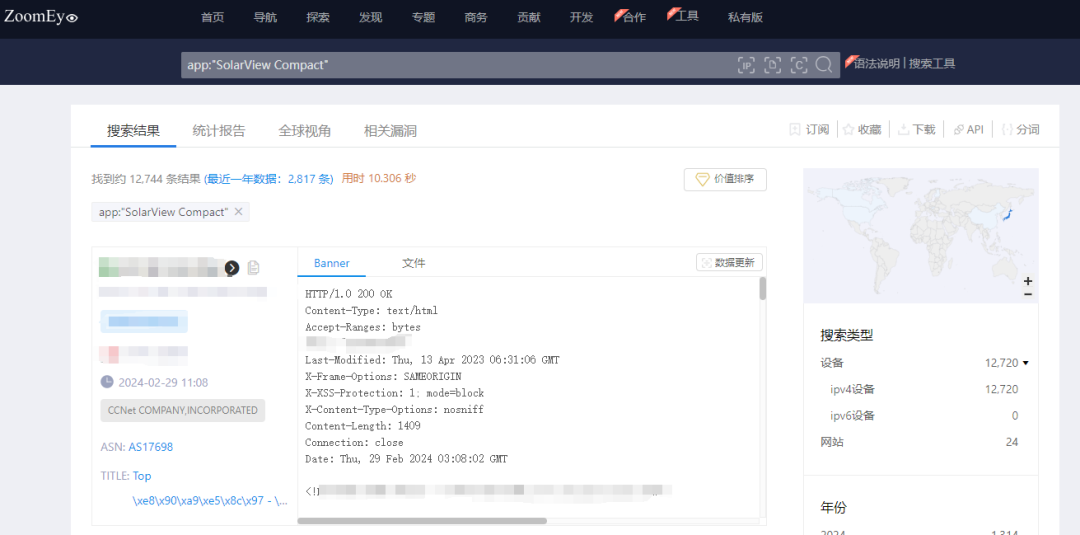Select the 文件 tab
This screenshot has width=1080, height=535.
tap(413, 263)
